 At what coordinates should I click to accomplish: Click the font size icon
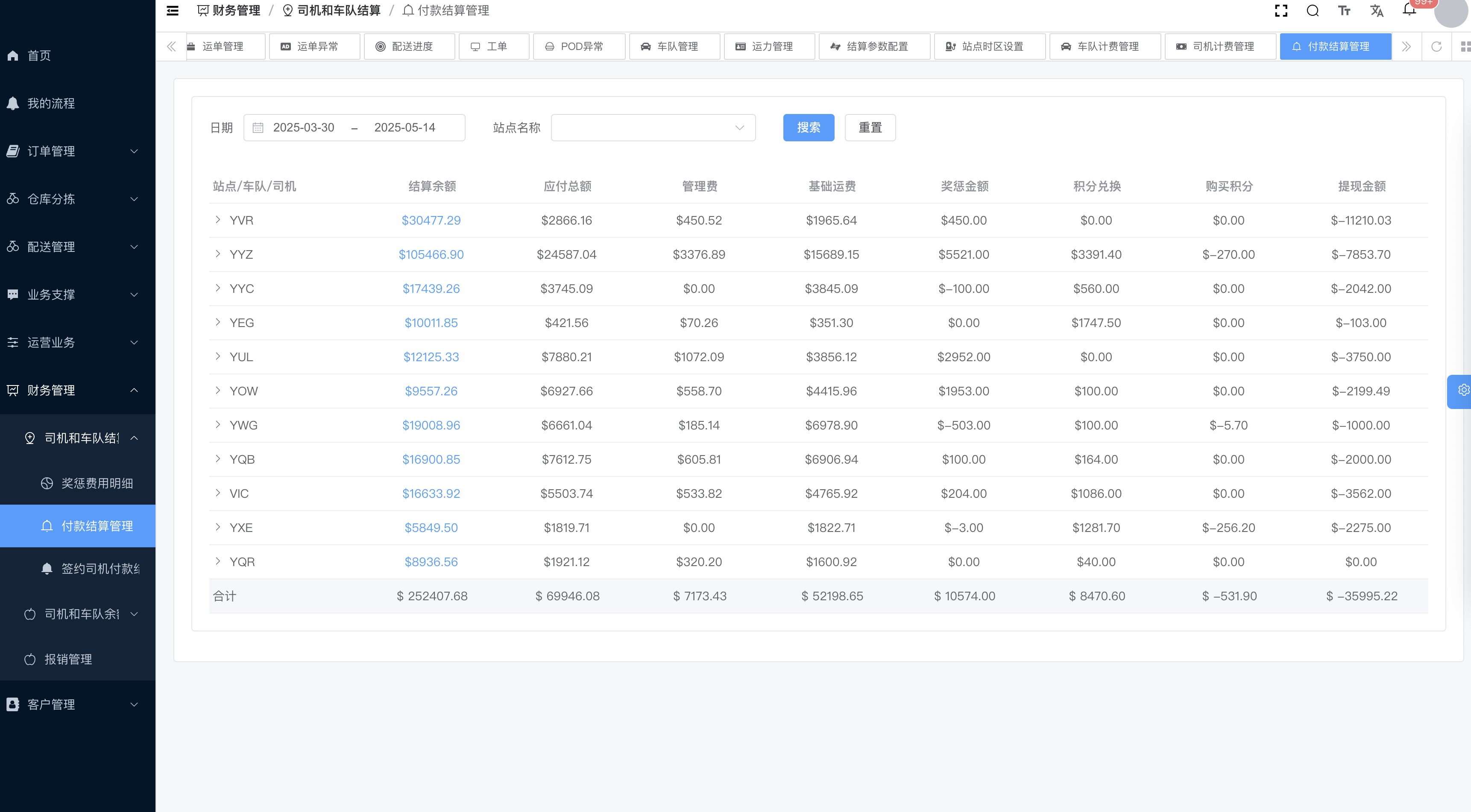tap(1344, 11)
